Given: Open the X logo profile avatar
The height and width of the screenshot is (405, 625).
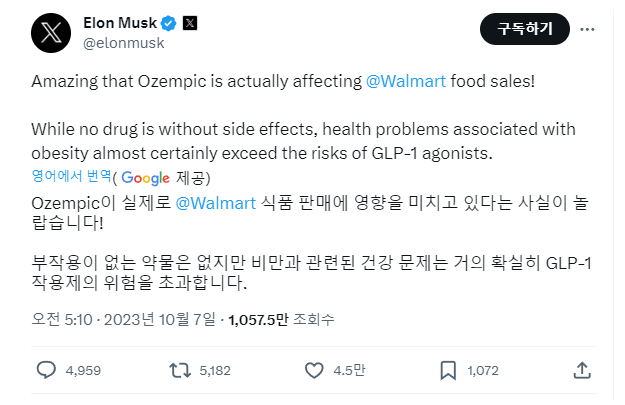Looking at the screenshot, I should coord(50,33).
